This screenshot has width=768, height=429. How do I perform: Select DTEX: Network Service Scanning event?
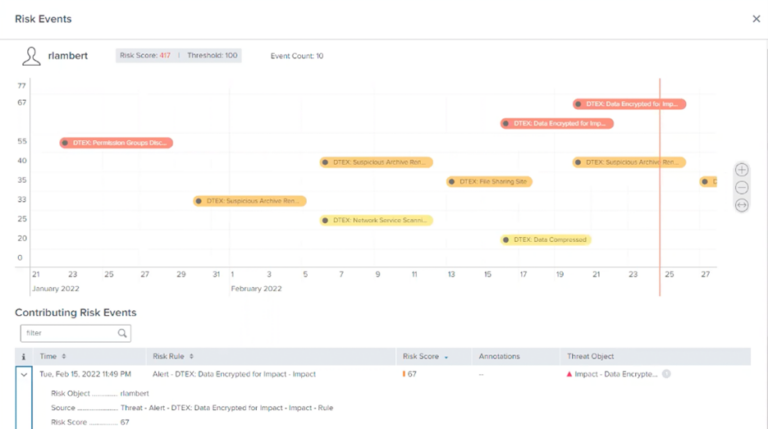377,220
